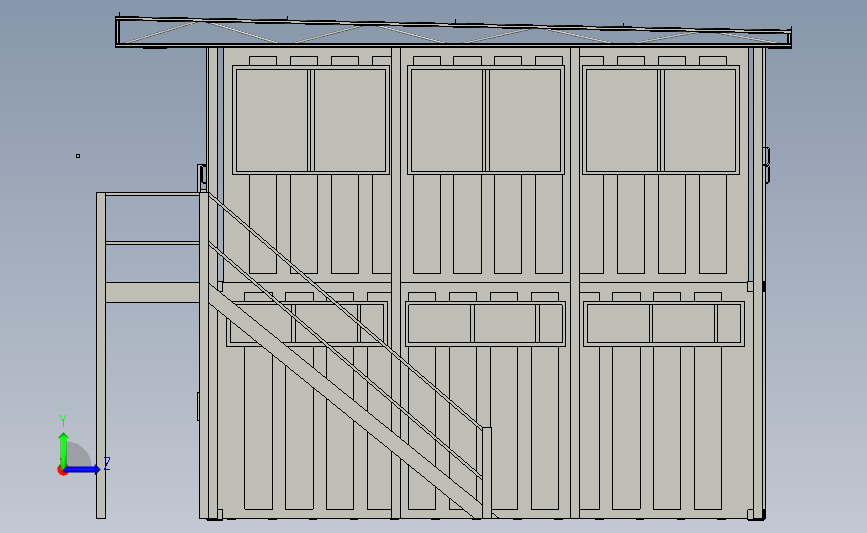The image size is (867, 533).
Task: Select the small square point marker left of building
Action: click(78, 156)
